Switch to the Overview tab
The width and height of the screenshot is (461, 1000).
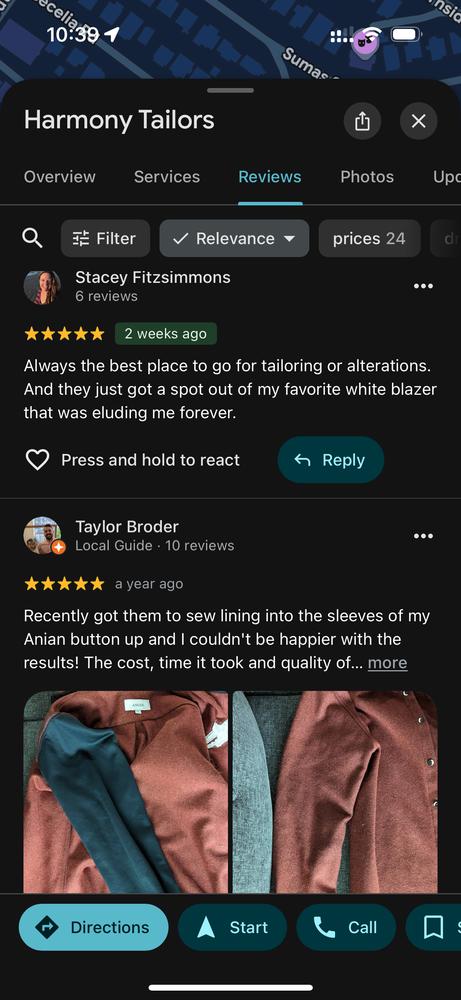pos(59,177)
